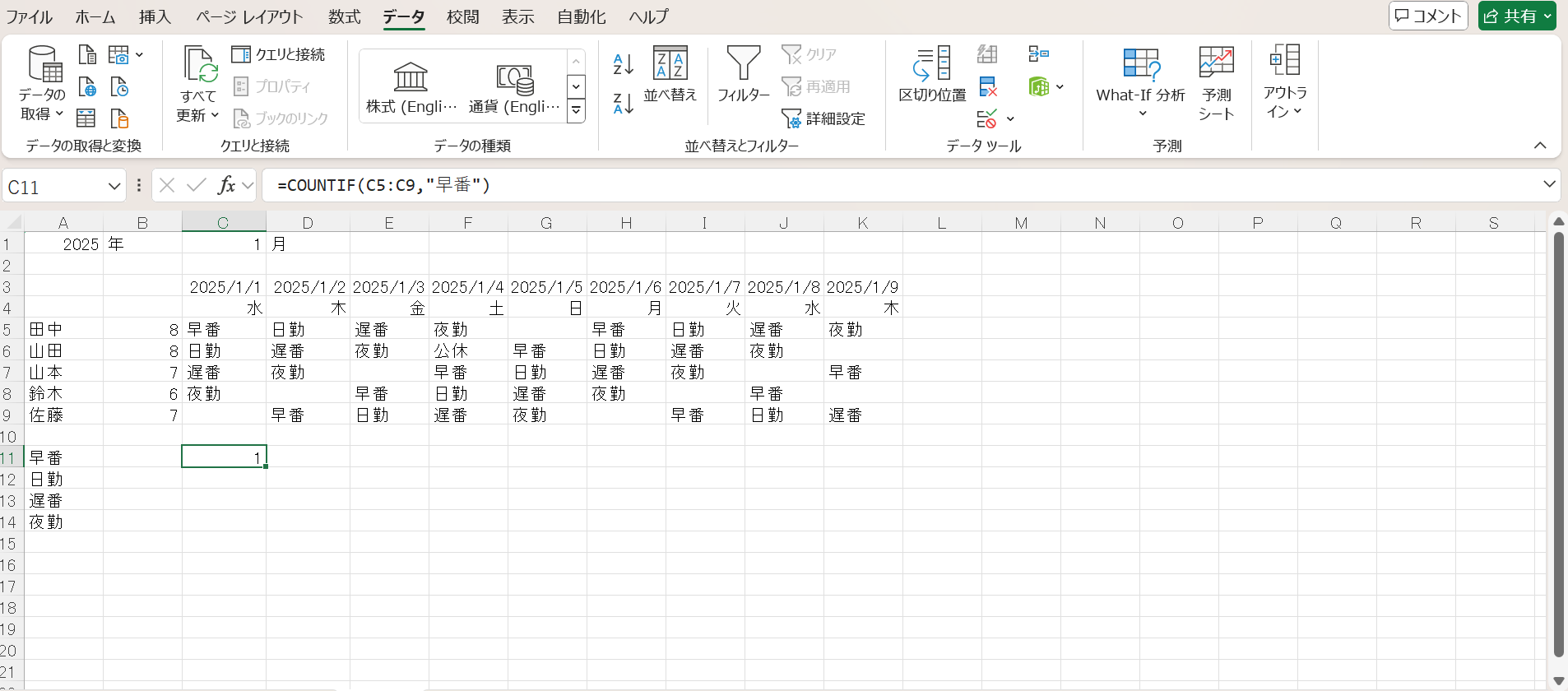The width and height of the screenshot is (1568, 691).
Task: Click inside the formula bar COUNTIF text
Action: (383, 185)
